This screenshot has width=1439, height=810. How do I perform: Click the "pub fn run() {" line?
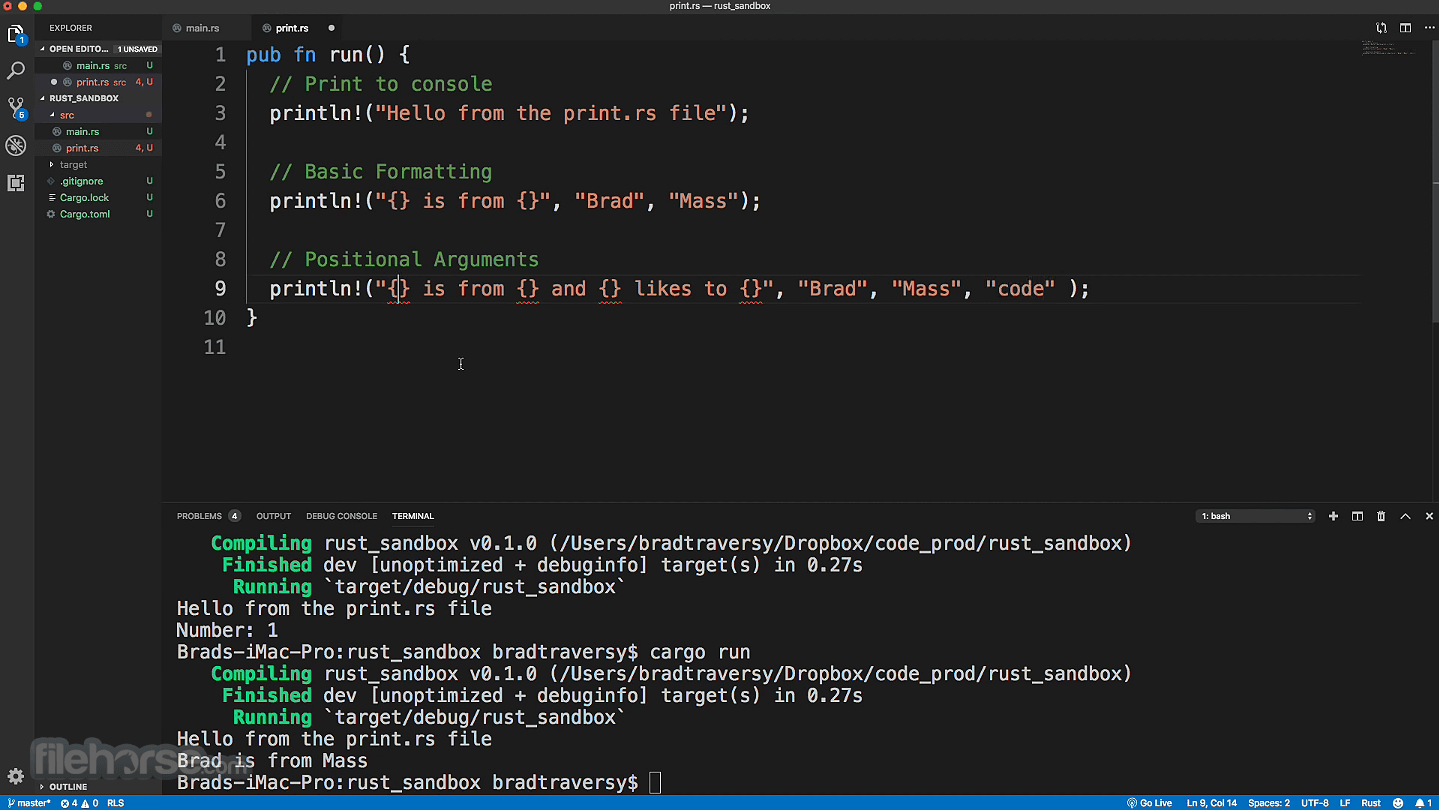(328, 55)
